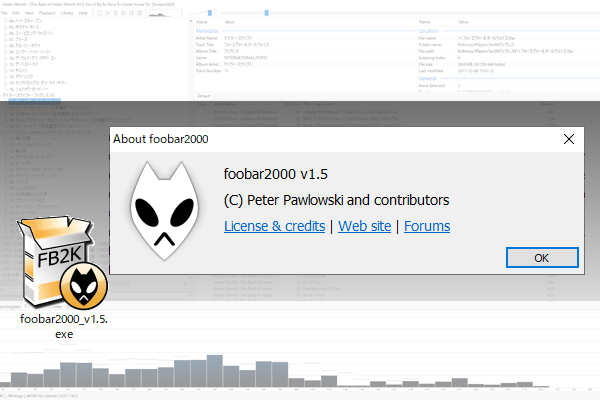The width and height of the screenshot is (600, 400).
Task: Select tree row starting with 14.
Action: pyautogui.click(x=21, y=77)
